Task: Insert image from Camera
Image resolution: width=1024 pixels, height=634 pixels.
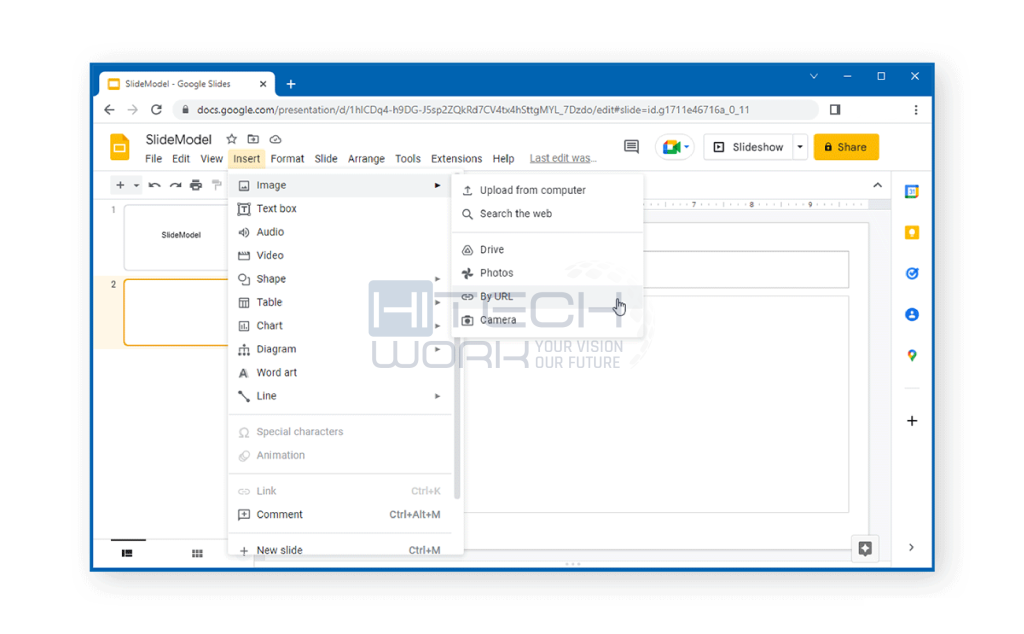Action: pos(547,320)
